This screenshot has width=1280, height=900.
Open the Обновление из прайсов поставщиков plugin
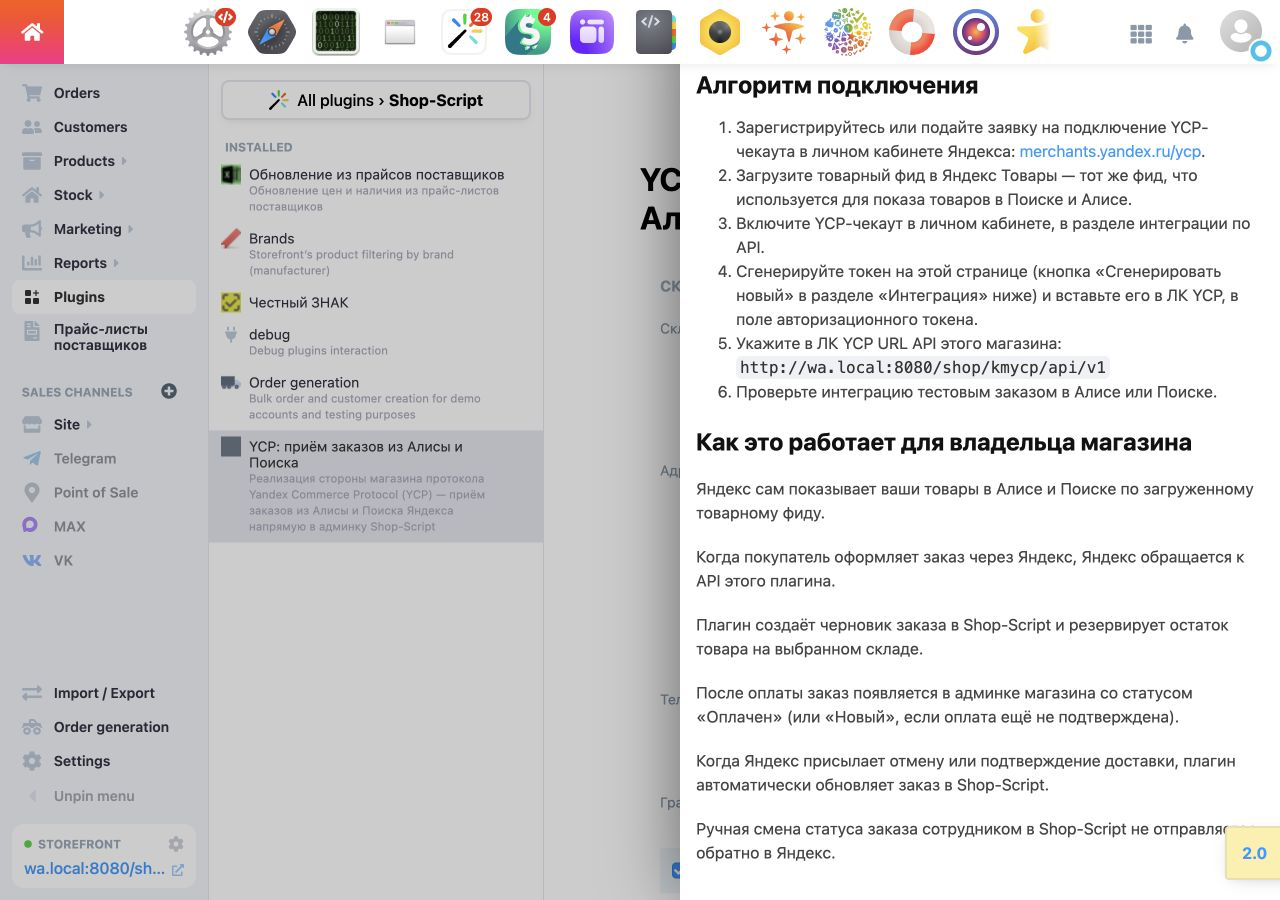point(376,190)
